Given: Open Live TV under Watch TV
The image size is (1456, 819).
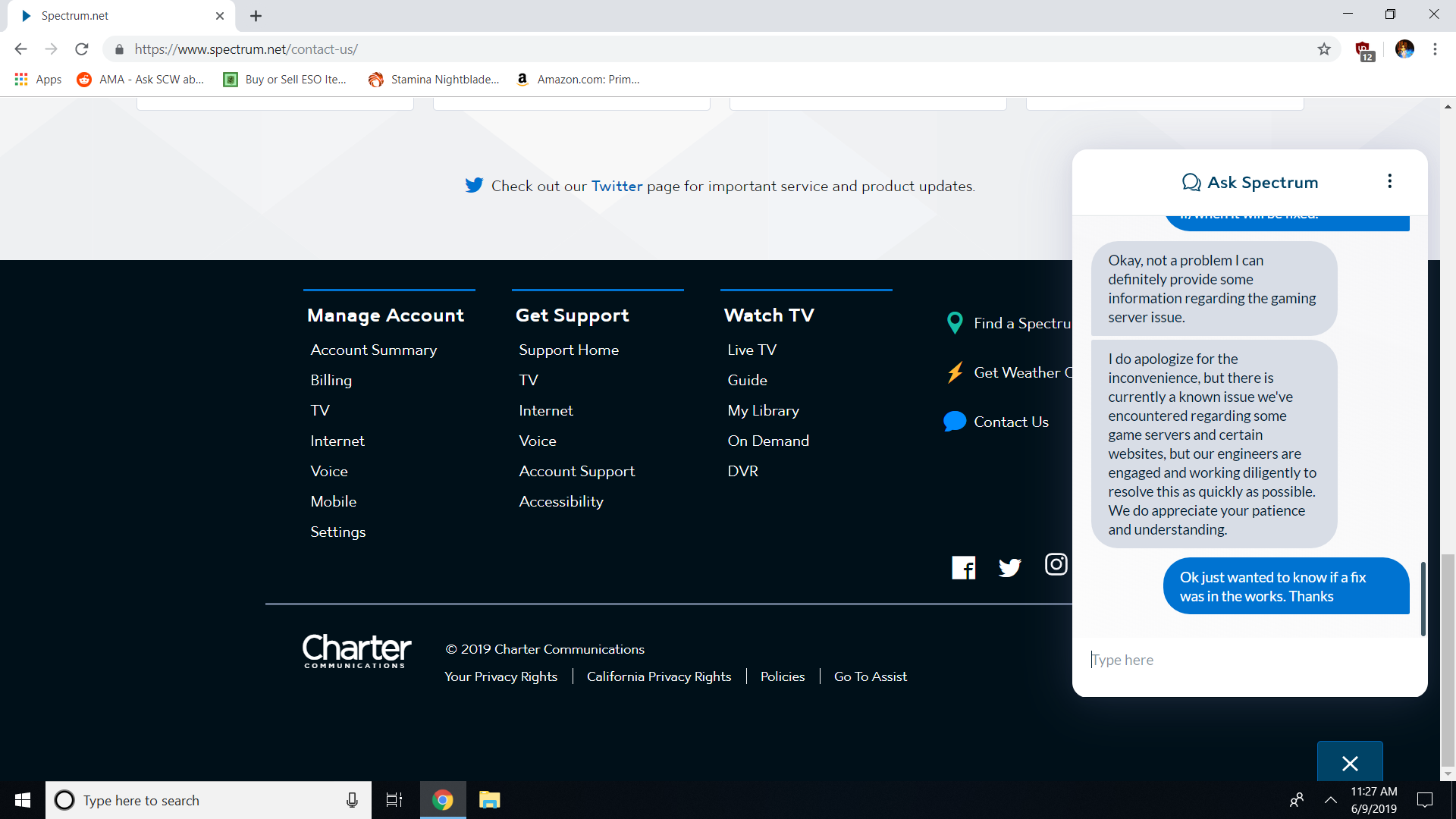Looking at the screenshot, I should [x=752, y=350].
